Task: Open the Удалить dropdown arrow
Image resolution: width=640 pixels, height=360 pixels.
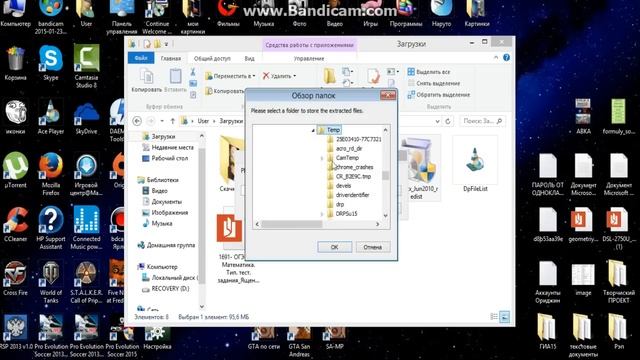Action: click(x=295, y=76)
